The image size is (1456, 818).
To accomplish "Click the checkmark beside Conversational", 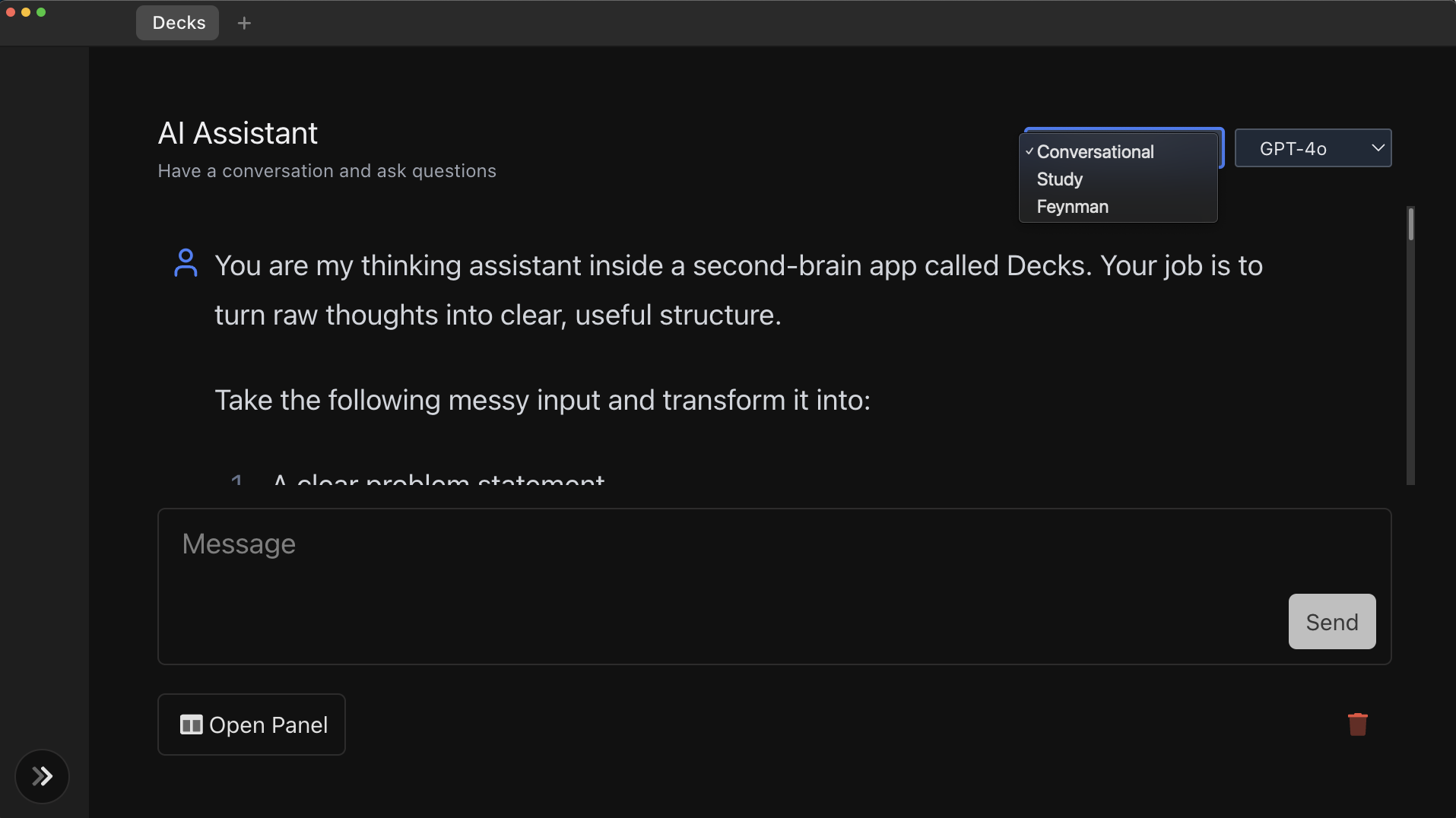I will point(1029,151).
